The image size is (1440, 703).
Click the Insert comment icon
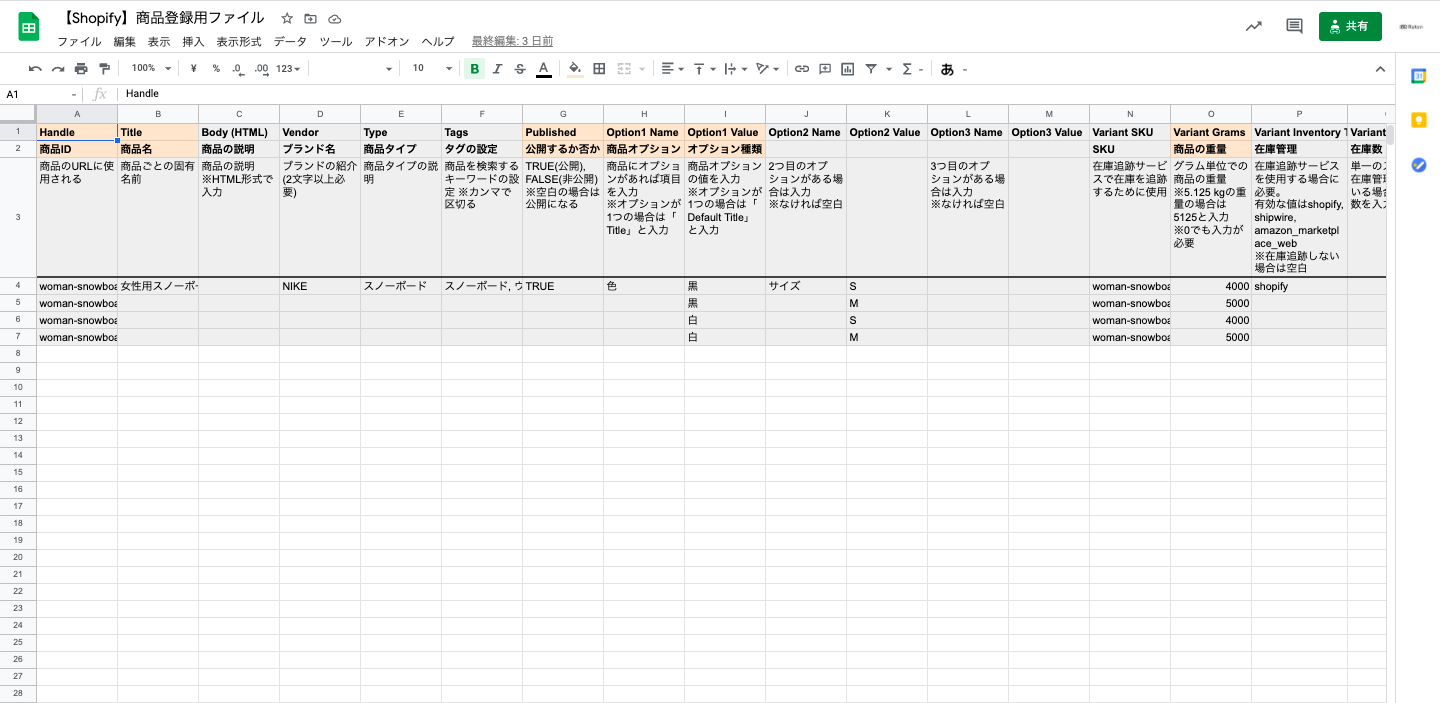[825, 69]
